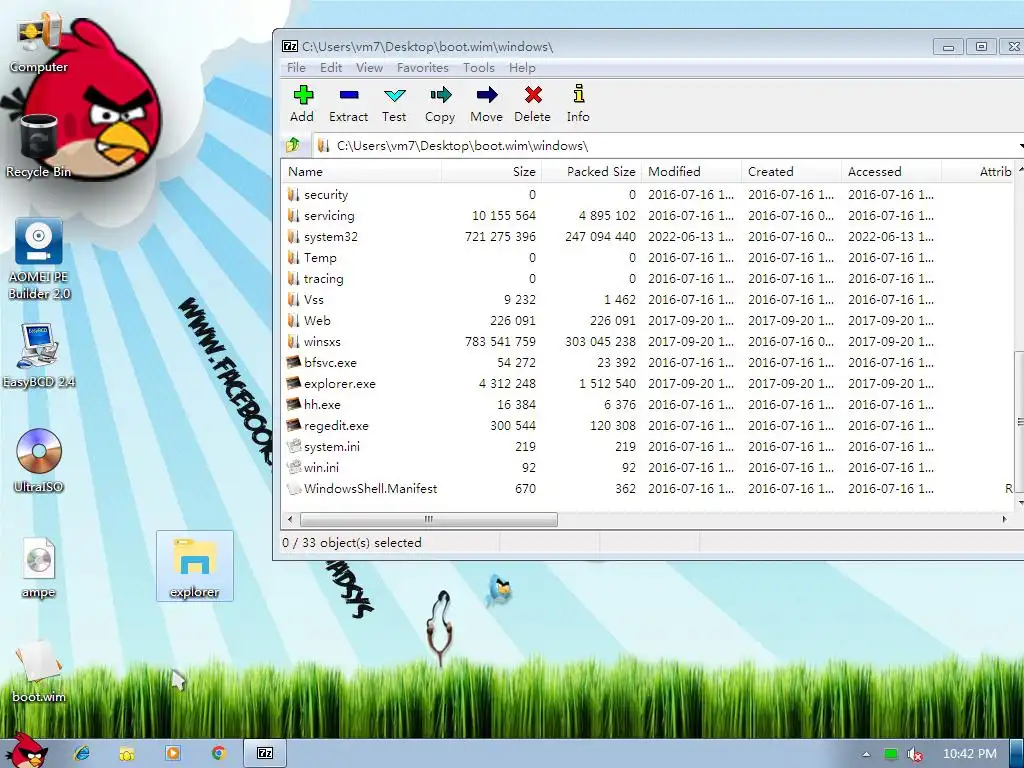Open the View menu
This screenshot has height=768, width=1024.
369,67
